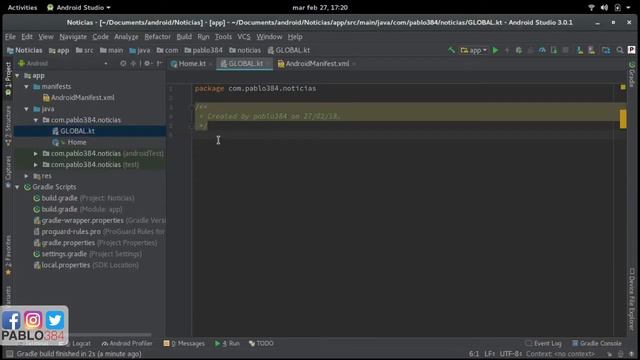
Task: Open the Refactor menu
Action: point(158,37)
